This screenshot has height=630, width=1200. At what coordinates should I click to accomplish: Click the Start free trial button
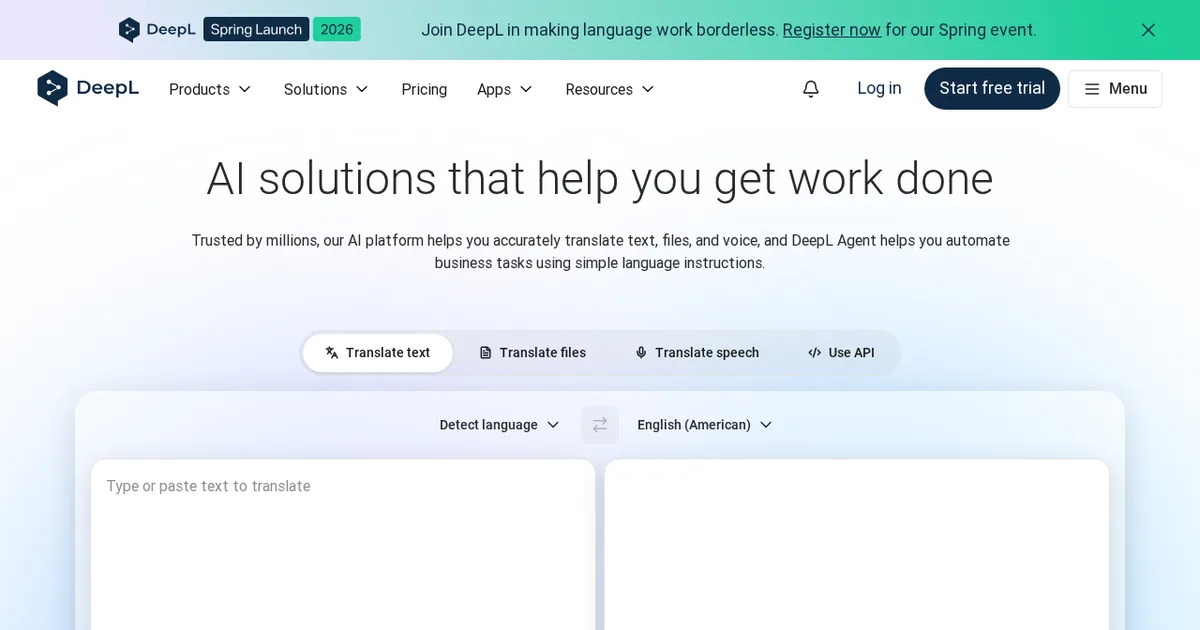tap(992, 88)
